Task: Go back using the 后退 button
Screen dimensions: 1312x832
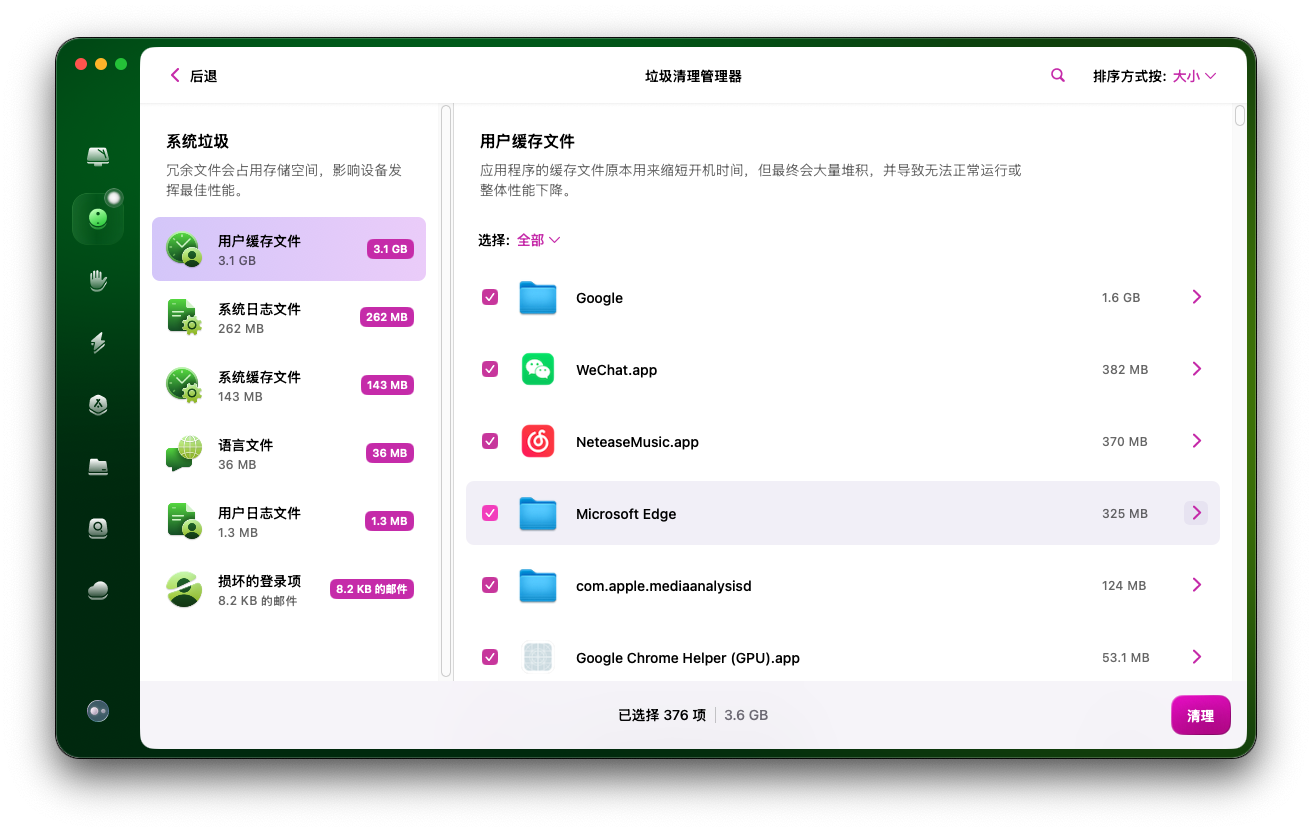Action: click(193, 76)
